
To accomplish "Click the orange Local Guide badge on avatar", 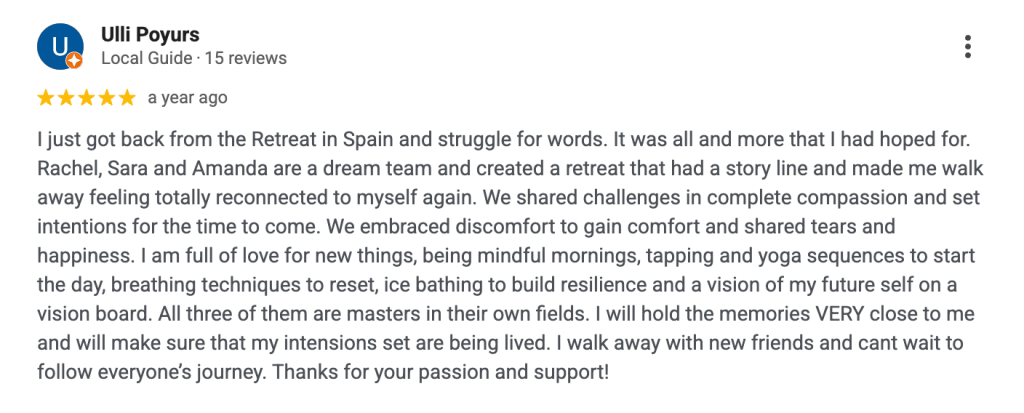I will tap(73, 61).
